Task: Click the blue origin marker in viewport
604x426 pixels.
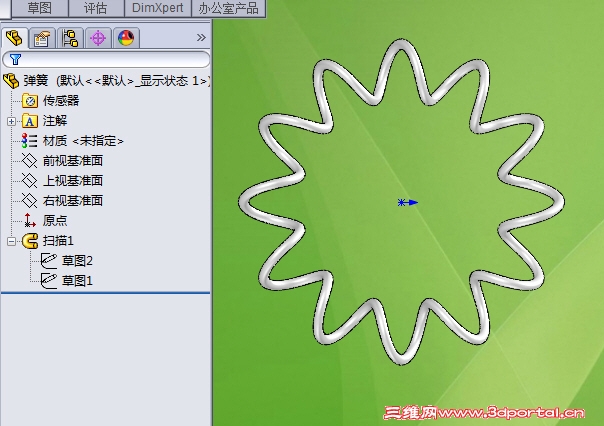Action: [408, 202]
